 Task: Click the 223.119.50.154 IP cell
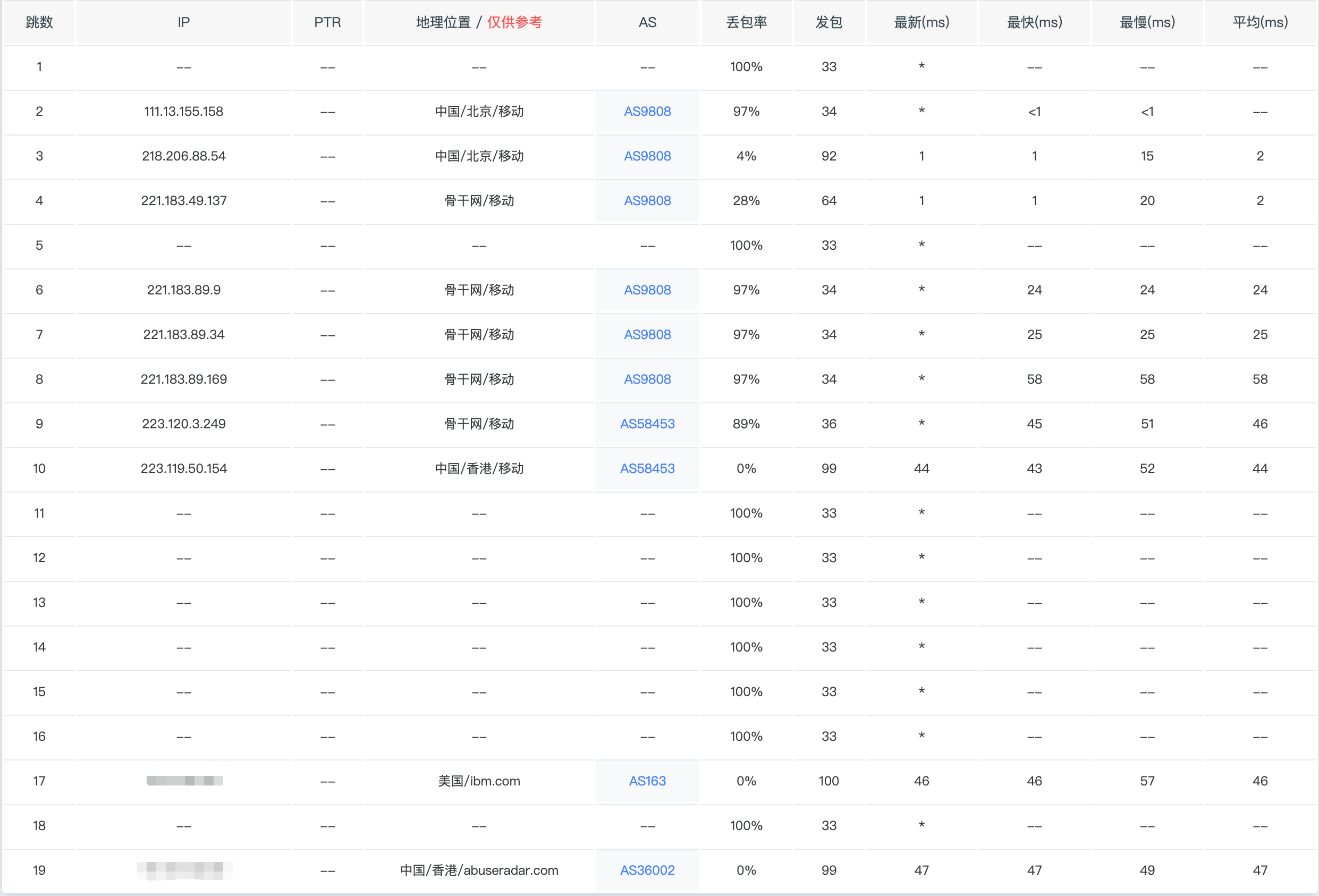183,468
